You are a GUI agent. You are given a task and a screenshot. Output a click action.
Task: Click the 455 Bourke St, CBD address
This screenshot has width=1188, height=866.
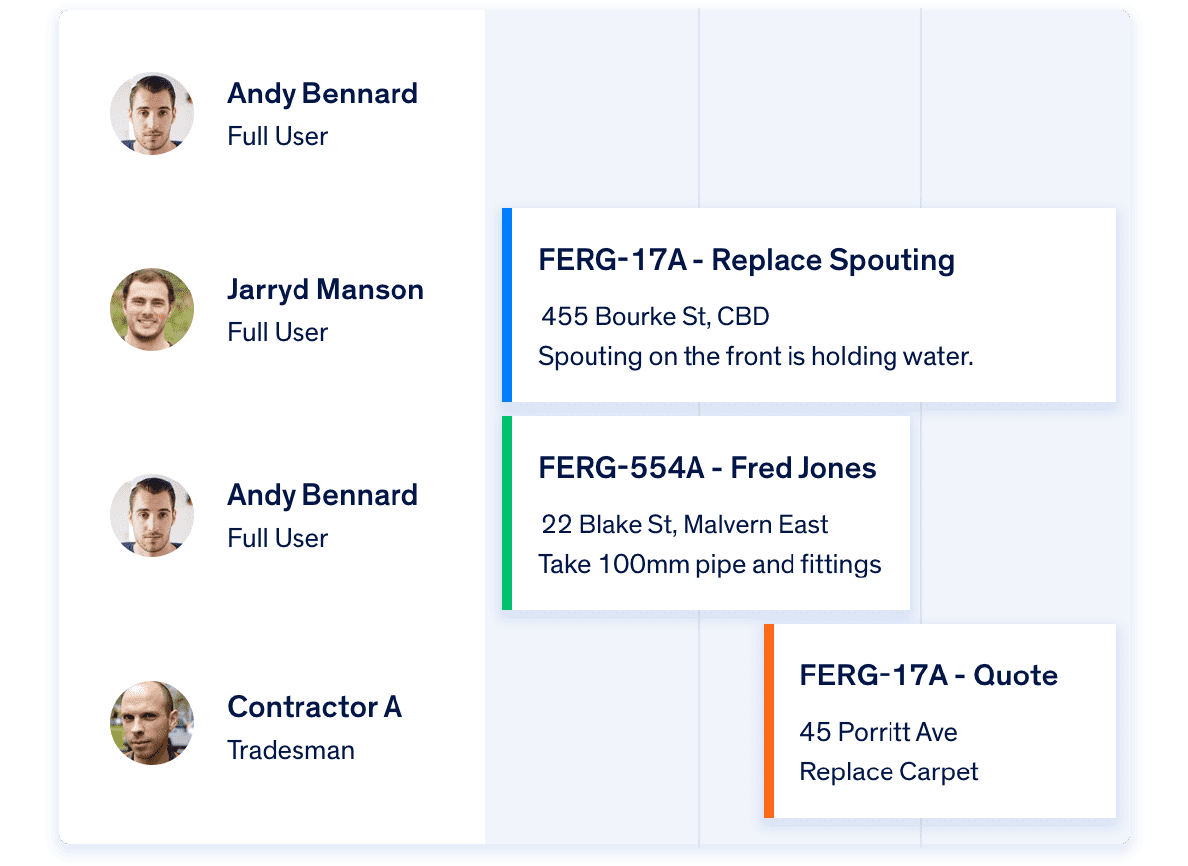click(x=655, y=317)
